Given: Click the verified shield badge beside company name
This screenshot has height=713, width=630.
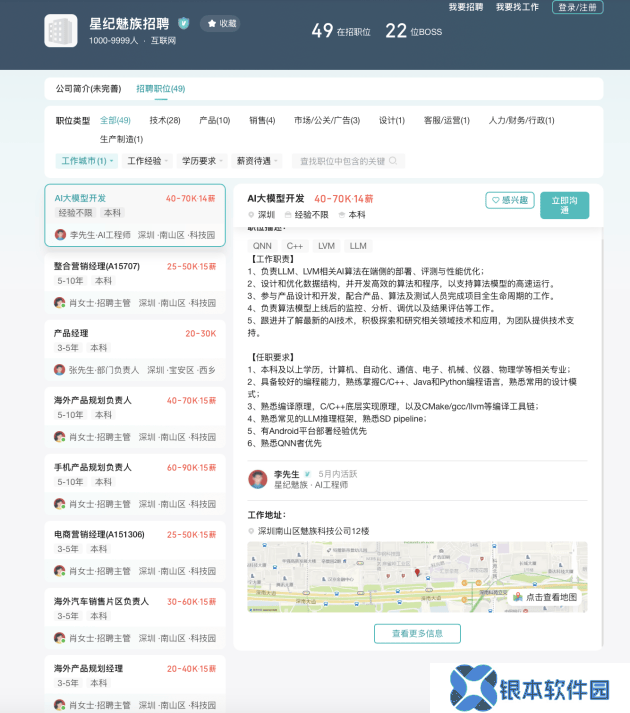Looking at the screenshot, I should coord(183,23).
